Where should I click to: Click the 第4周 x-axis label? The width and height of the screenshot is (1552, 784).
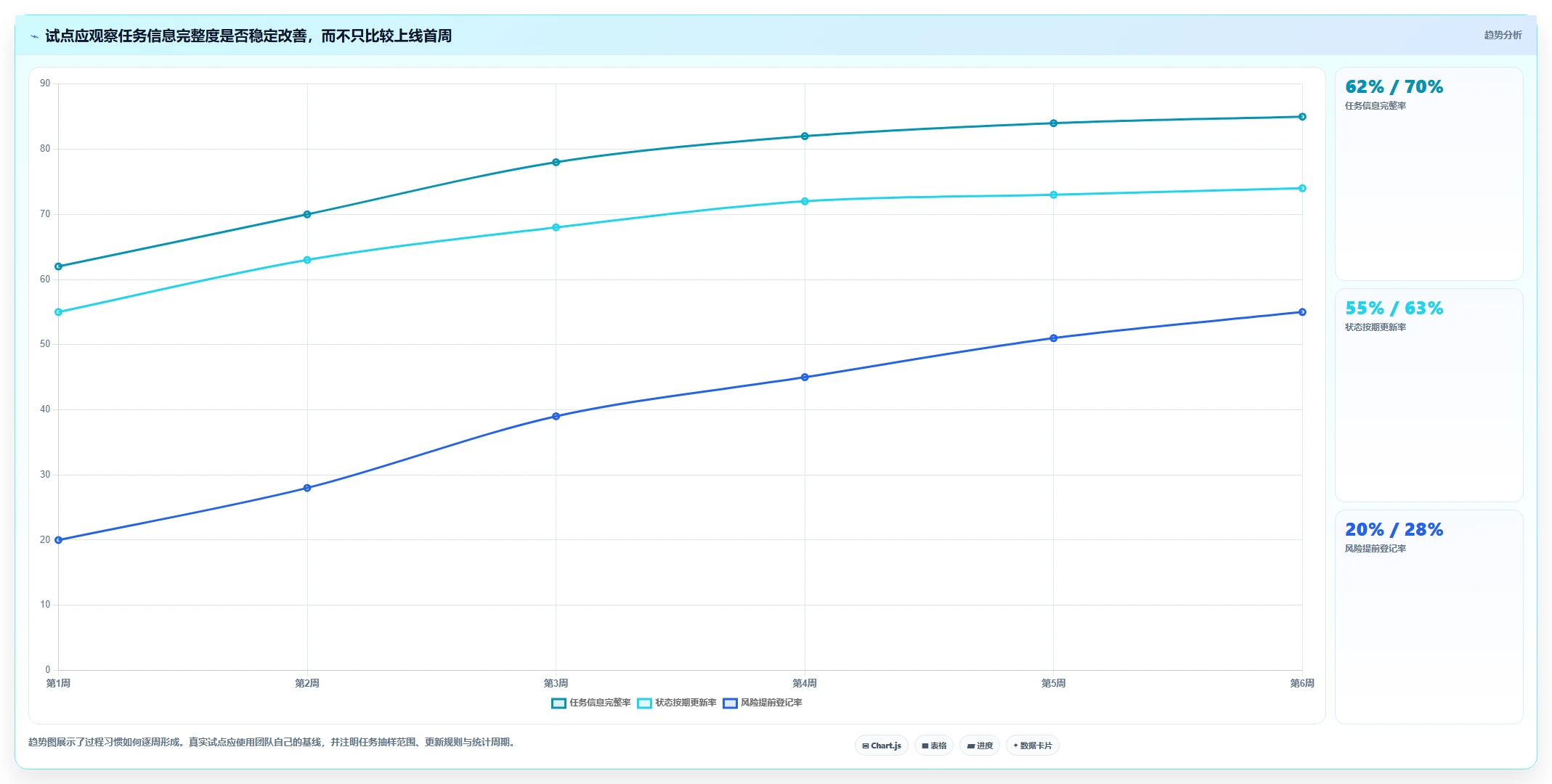click(x=805, y=683)
